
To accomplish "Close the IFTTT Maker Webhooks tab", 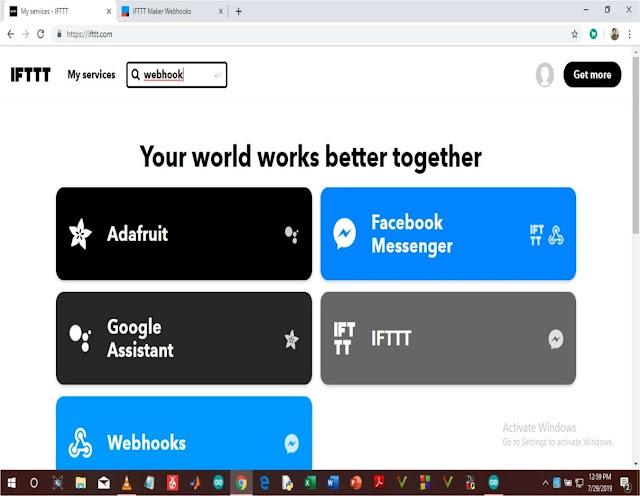I will [220, 11].
